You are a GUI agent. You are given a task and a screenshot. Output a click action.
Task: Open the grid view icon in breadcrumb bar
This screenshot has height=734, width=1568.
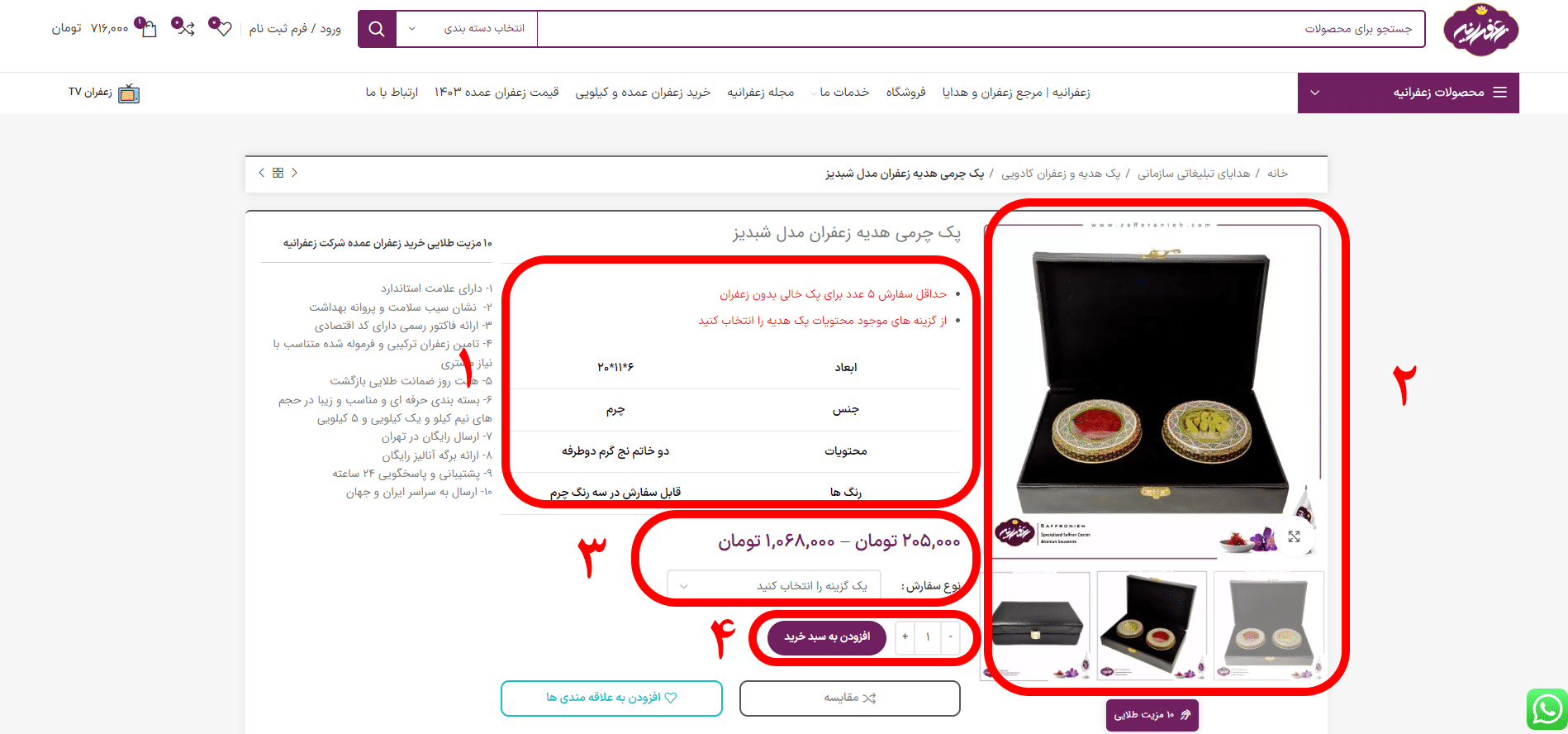tap(278, 173)
